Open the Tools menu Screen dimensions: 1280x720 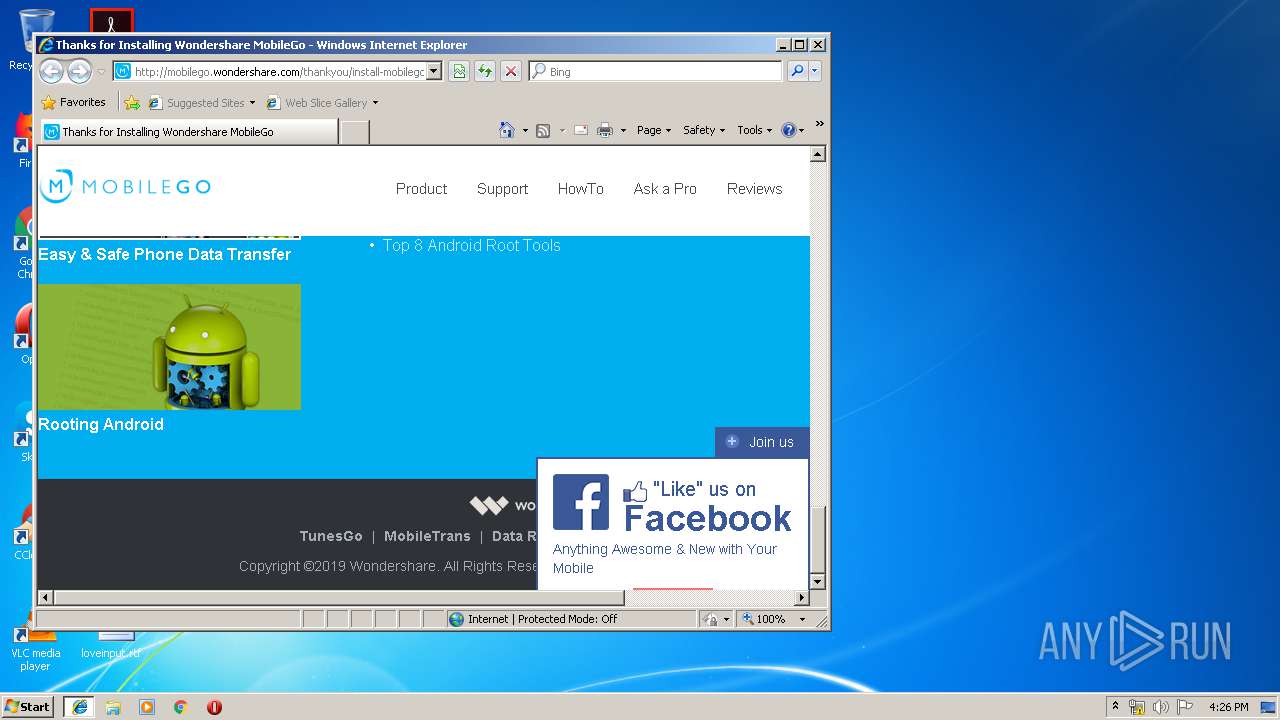(754, 130)
